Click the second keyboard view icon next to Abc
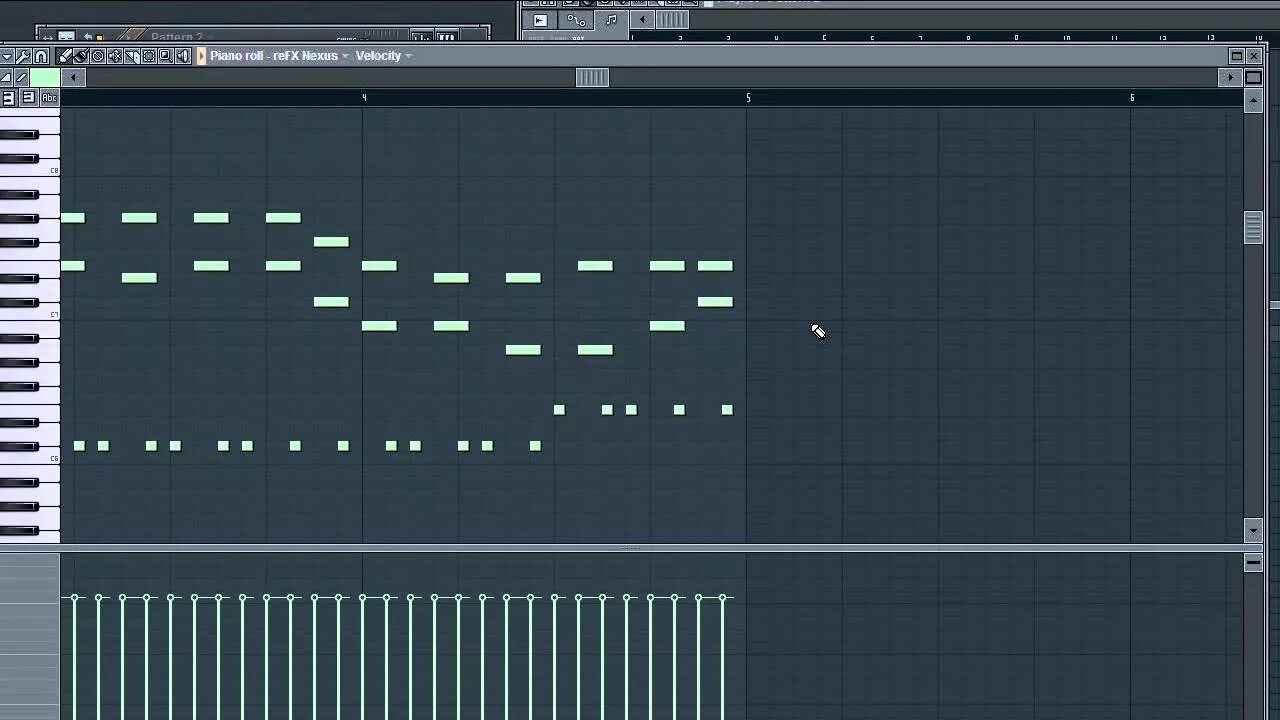The image size is (1280, 720). 28,98
